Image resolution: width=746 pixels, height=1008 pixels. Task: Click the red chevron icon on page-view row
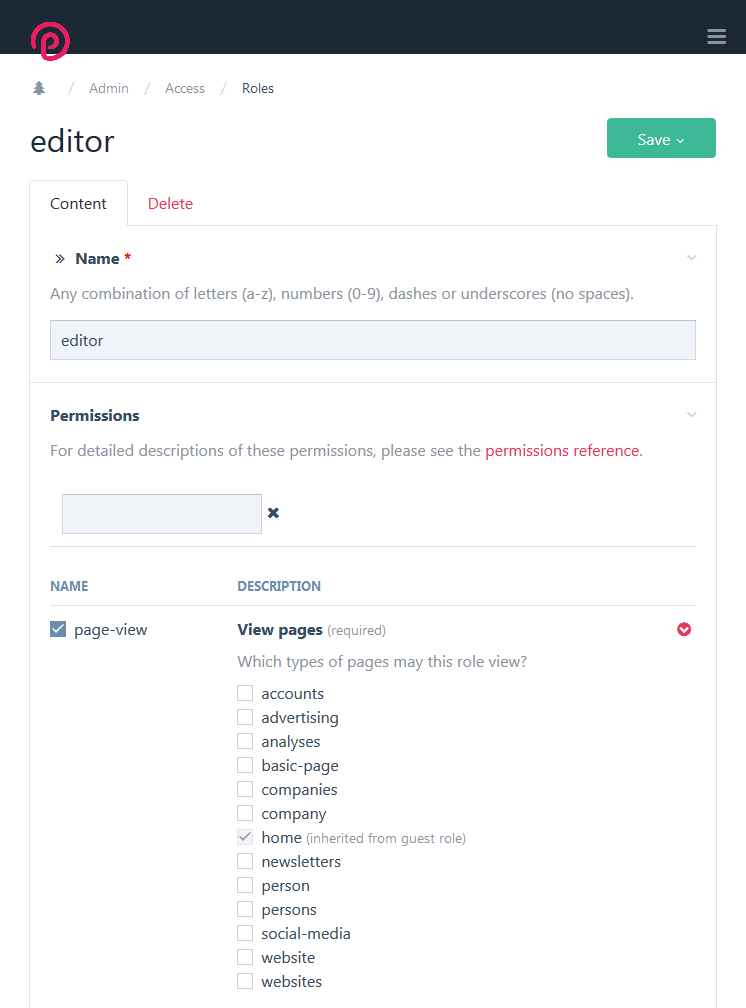(x=684, y=629)
